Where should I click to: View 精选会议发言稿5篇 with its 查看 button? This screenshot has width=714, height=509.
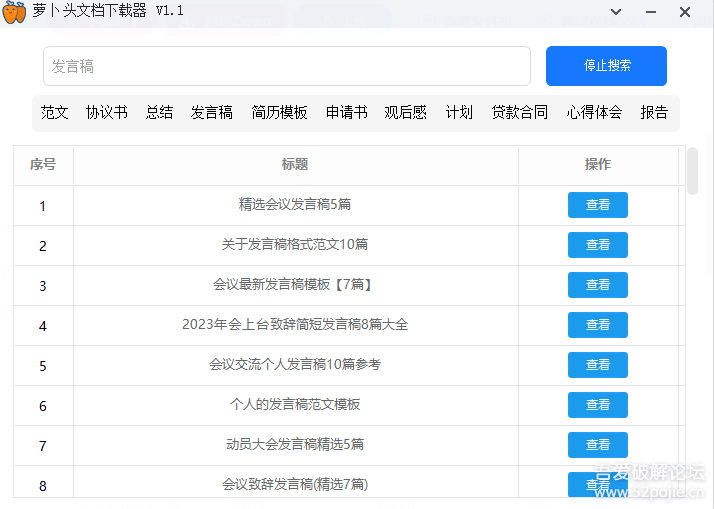click(597, 205)
